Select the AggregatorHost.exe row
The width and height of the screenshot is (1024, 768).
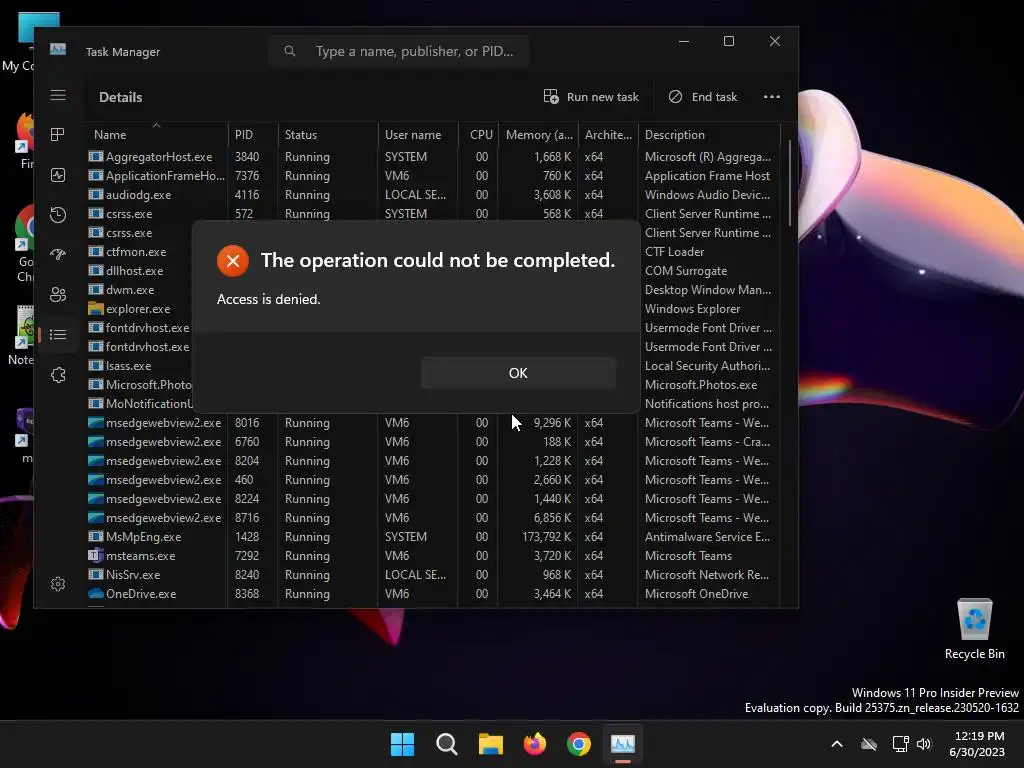[x=432, y=157]
